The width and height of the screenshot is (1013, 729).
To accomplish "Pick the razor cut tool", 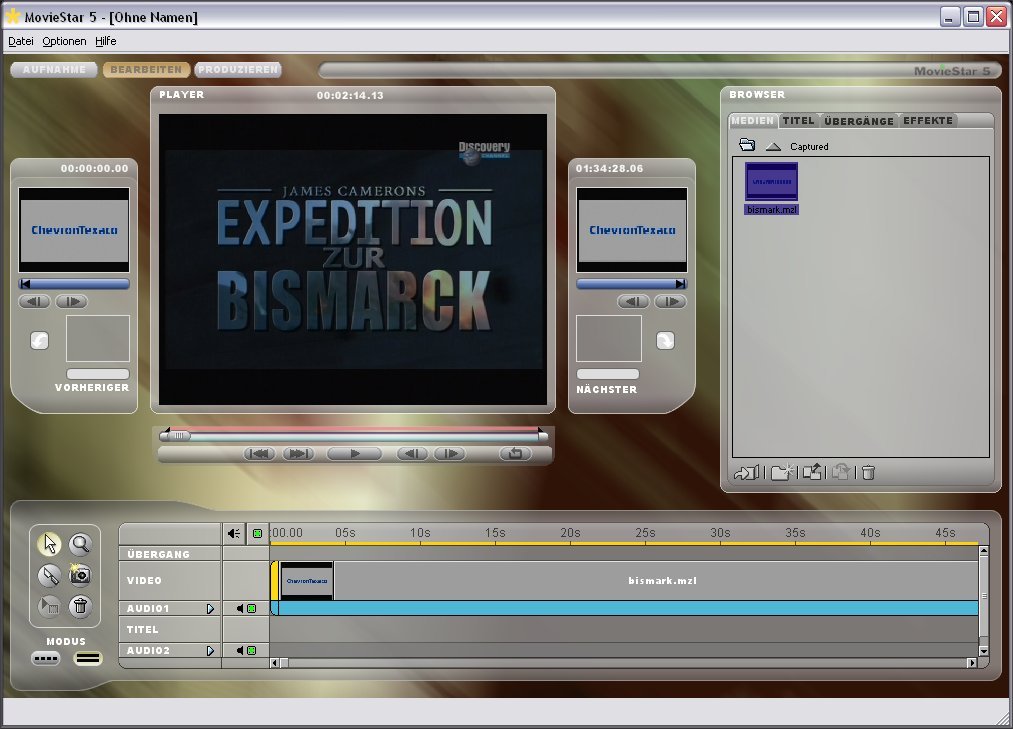I will click(49, 575).
